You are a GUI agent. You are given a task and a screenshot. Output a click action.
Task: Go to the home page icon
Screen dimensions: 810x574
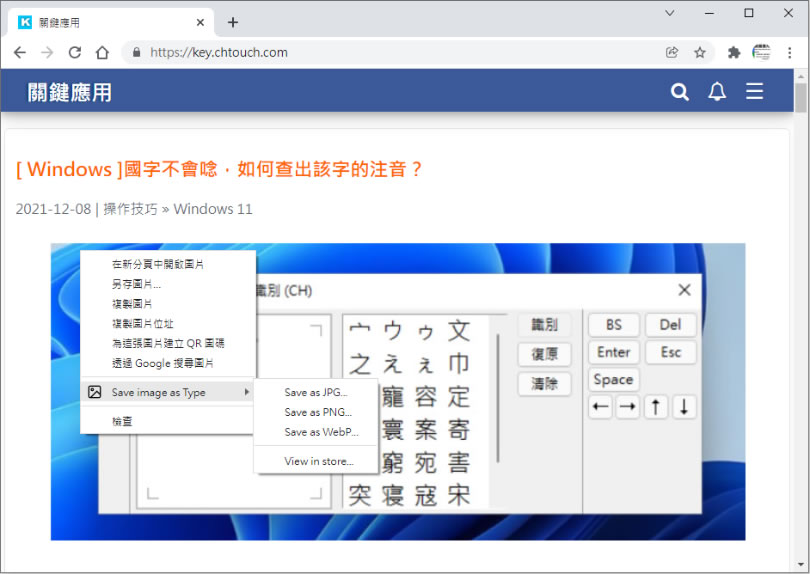coord(102,52)
